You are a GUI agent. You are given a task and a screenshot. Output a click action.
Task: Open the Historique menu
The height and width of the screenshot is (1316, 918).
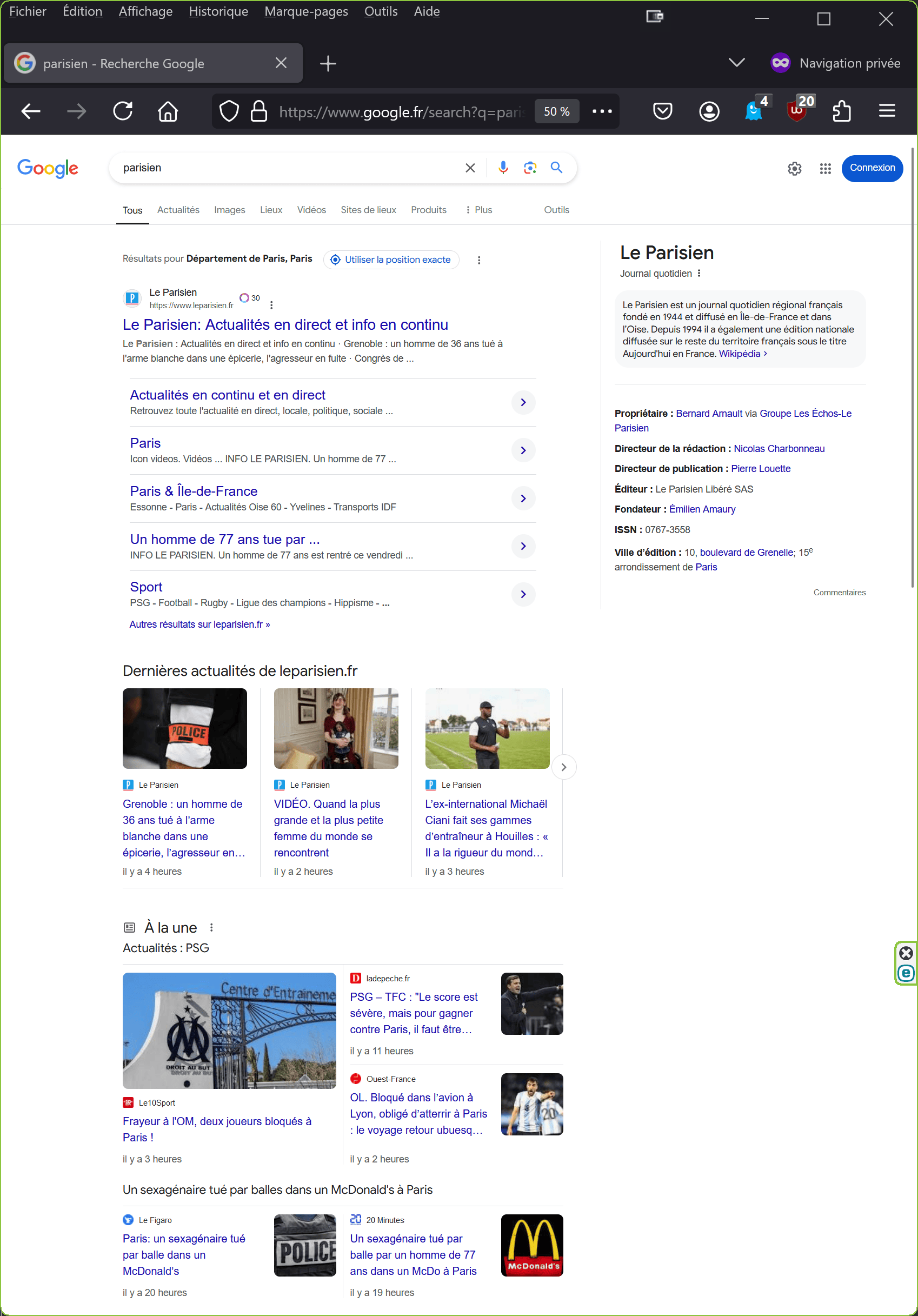[x=218, y=11]
